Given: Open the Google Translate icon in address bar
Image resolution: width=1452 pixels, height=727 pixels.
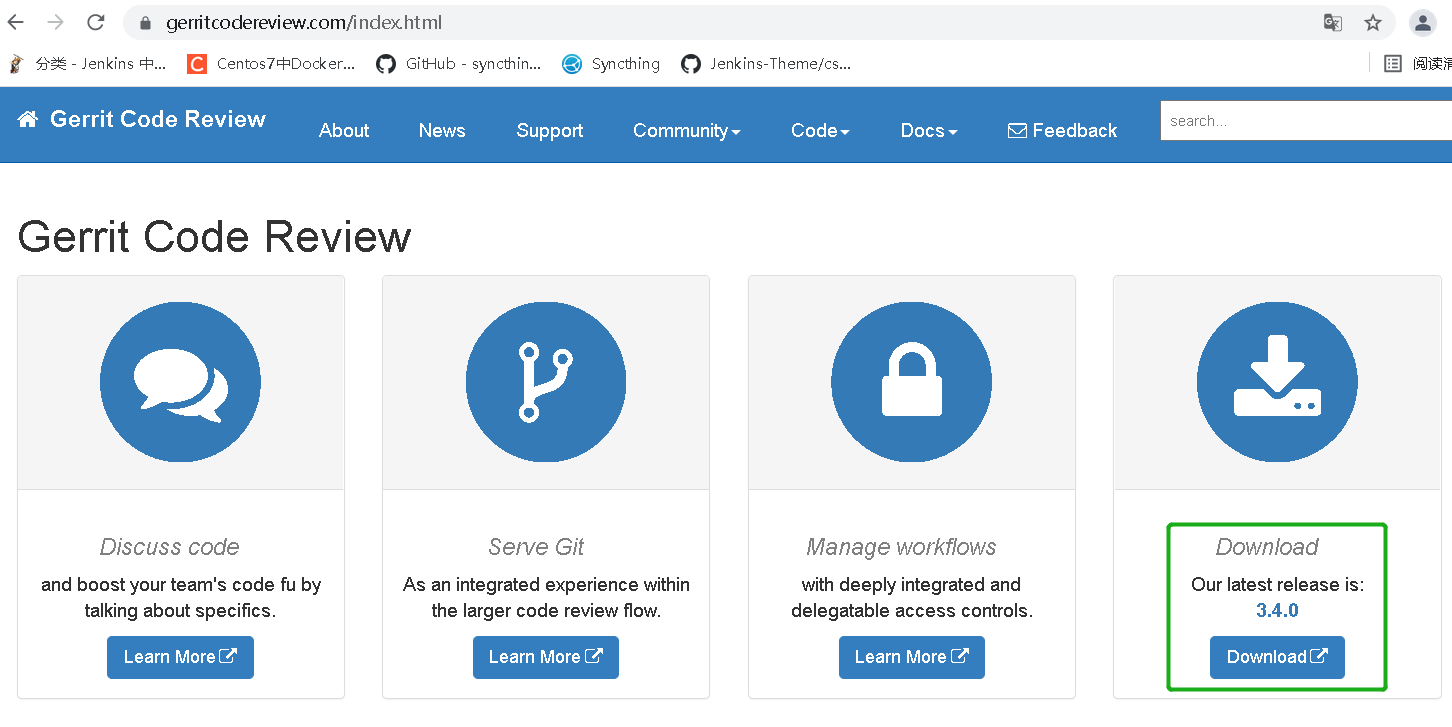Looking at the screenshot, I should pyautogui.click(x=1333, y=23).
